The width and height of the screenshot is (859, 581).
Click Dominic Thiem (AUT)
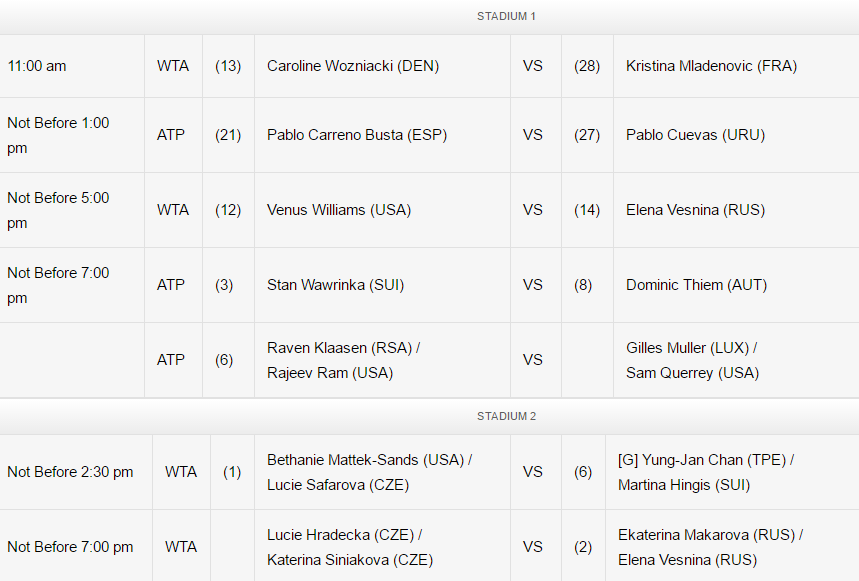point(696,285)
